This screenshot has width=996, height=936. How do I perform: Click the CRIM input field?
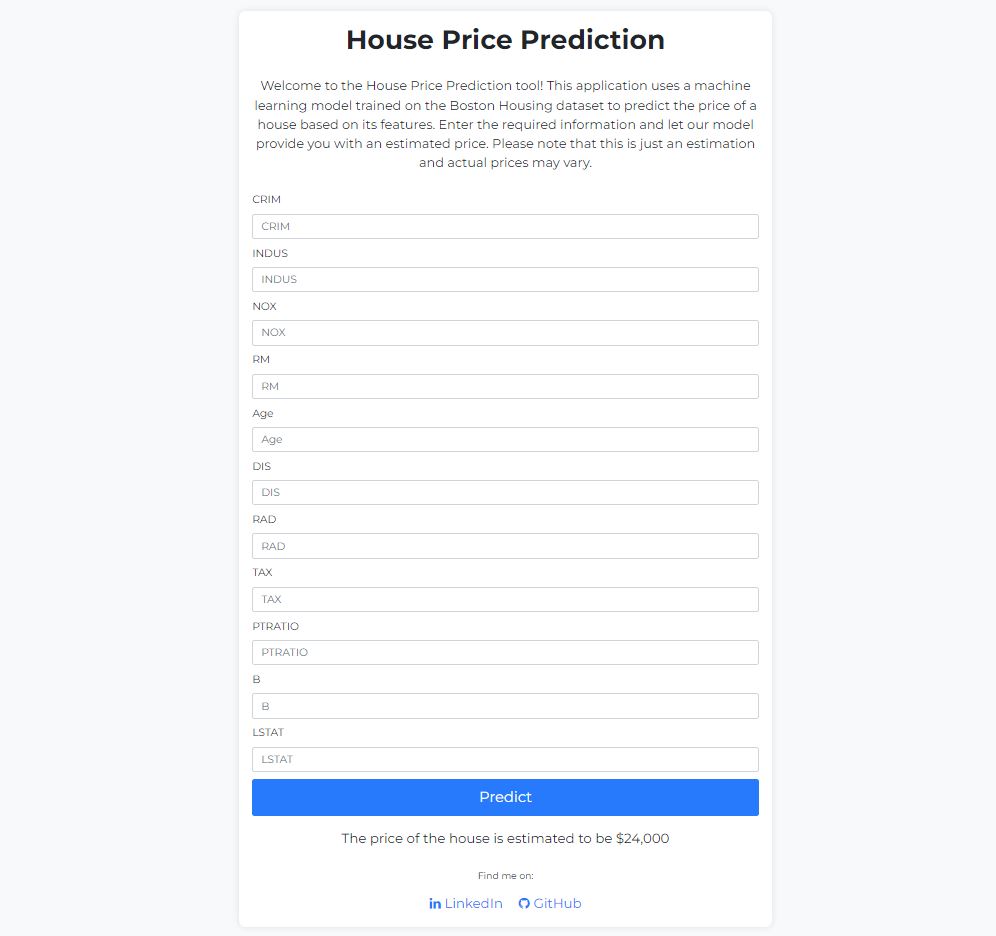(505, 226)
